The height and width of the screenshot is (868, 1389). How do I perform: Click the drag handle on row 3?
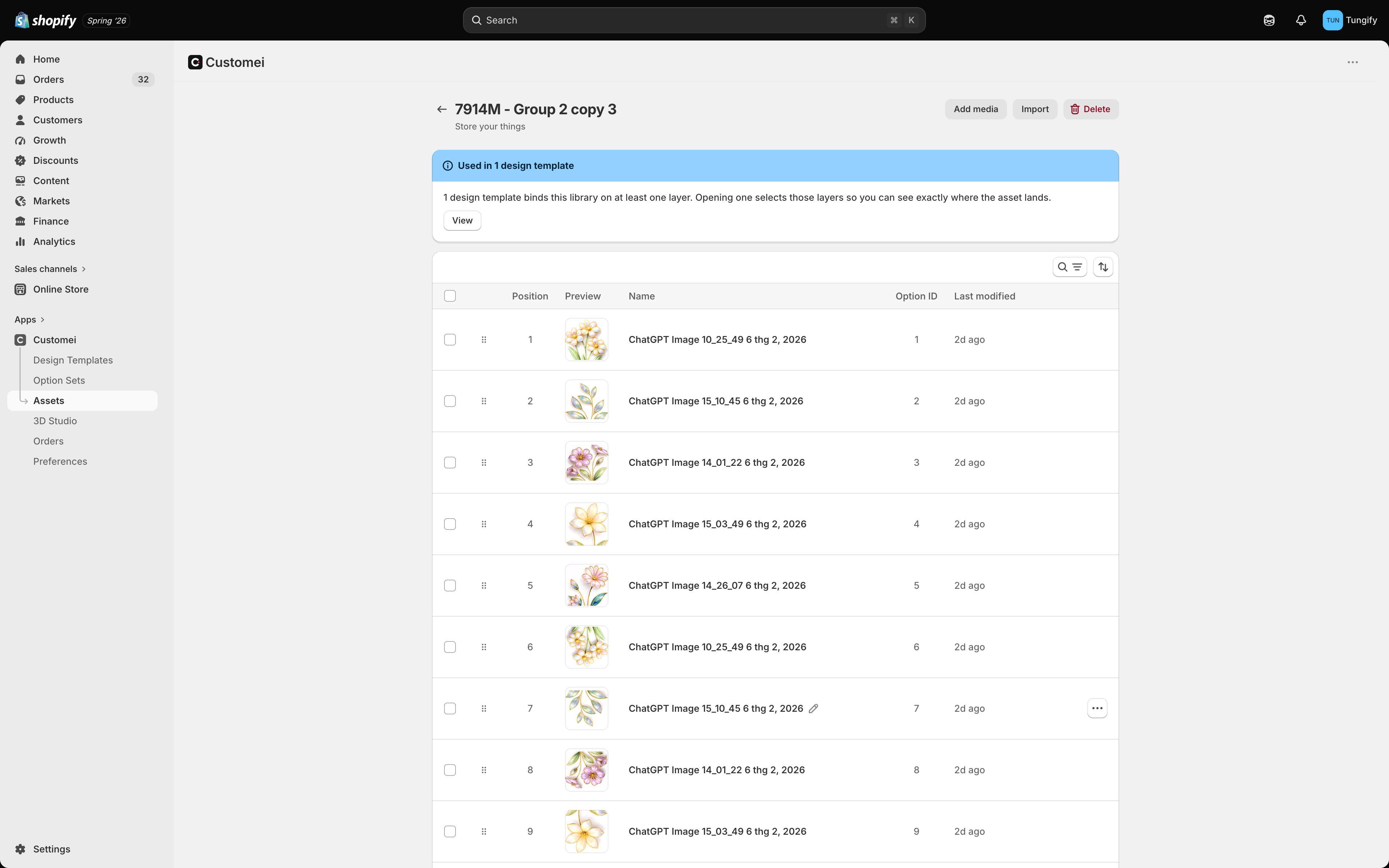(x=484, y=463)
